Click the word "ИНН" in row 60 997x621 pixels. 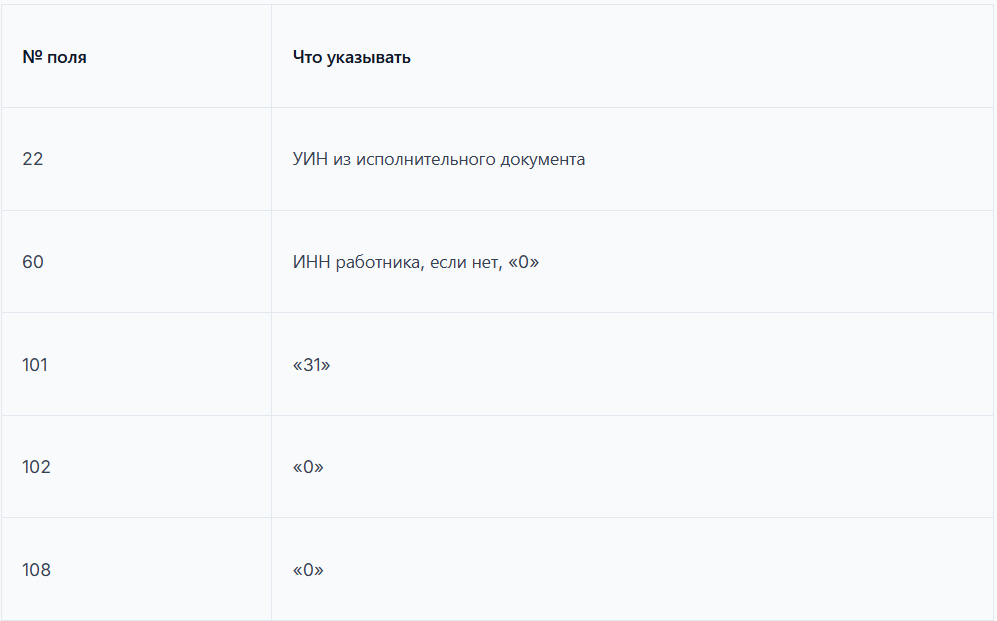310,262
